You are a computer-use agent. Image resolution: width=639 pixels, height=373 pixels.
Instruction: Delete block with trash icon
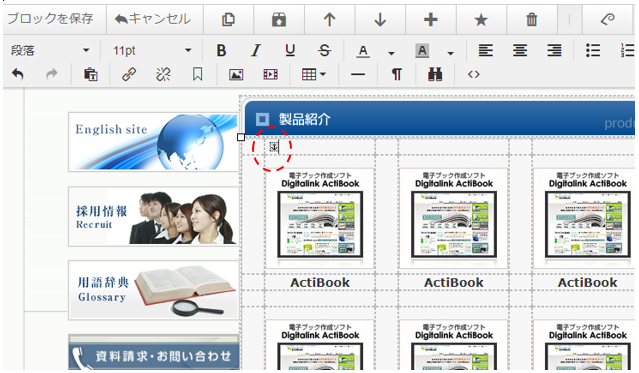pyautogui.click(x=531, y=19)
